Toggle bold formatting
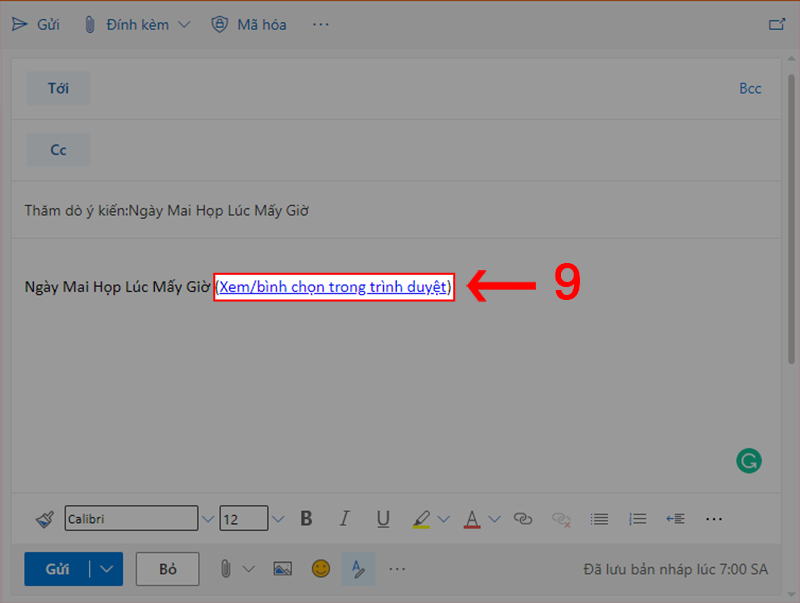Viewport: 800px width, 603px height. [306, 519]
